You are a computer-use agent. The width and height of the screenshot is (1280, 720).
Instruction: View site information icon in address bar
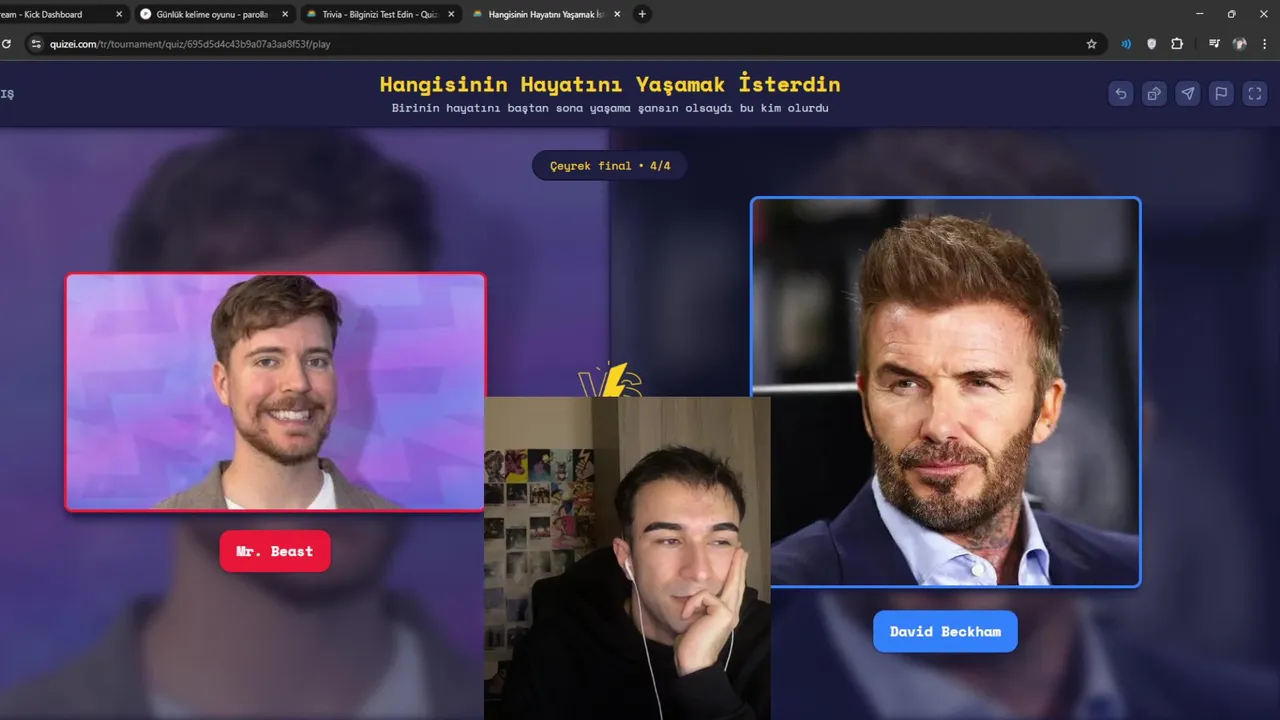(x=36, y=44)
